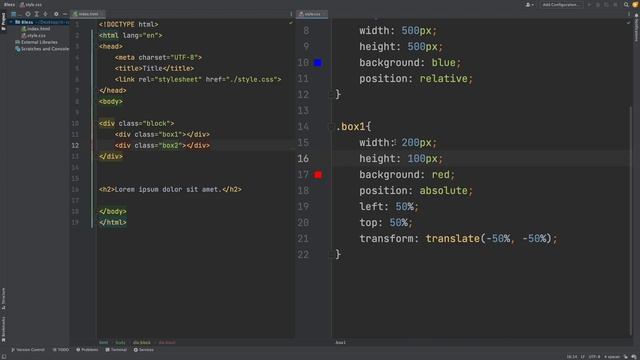Click the h2 Lorem ipsum line
Screen dimensions: 640x360
pos(170,189)
